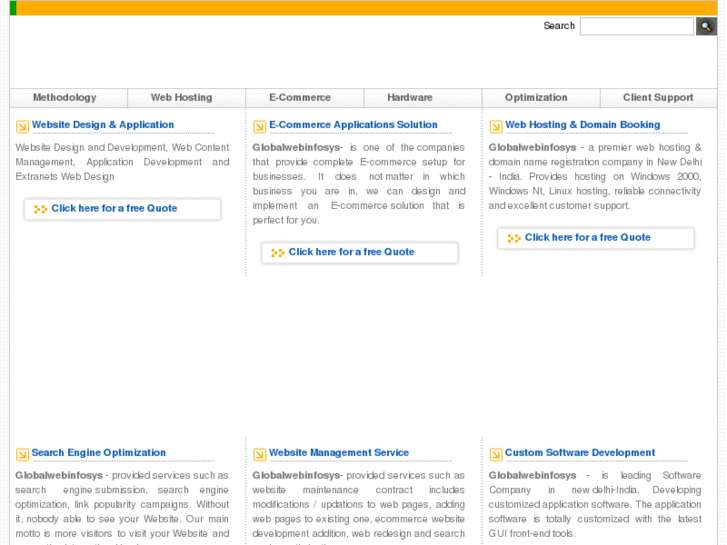This screenshot has width=727, height=545.
Task: Open the Website Design & Application heading link
Action: click(103, 125)
